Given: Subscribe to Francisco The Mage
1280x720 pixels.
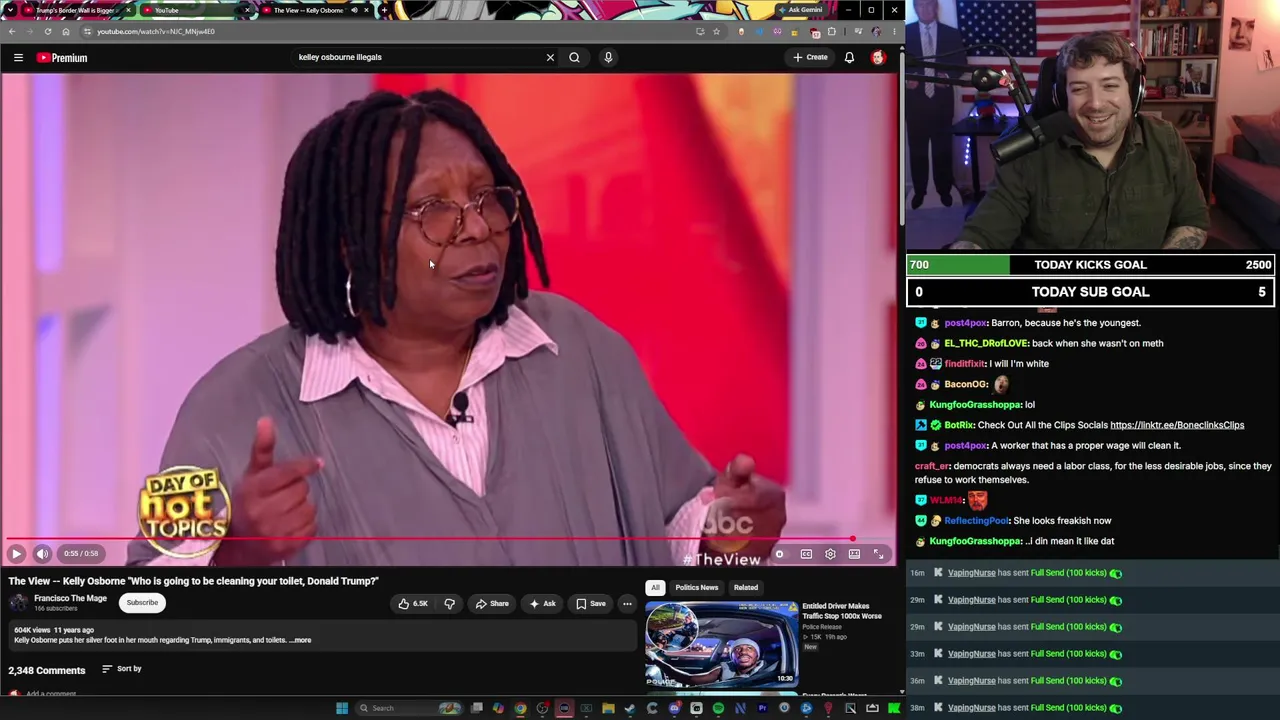Looking at the screenshot, I should (x=142, y=603).
